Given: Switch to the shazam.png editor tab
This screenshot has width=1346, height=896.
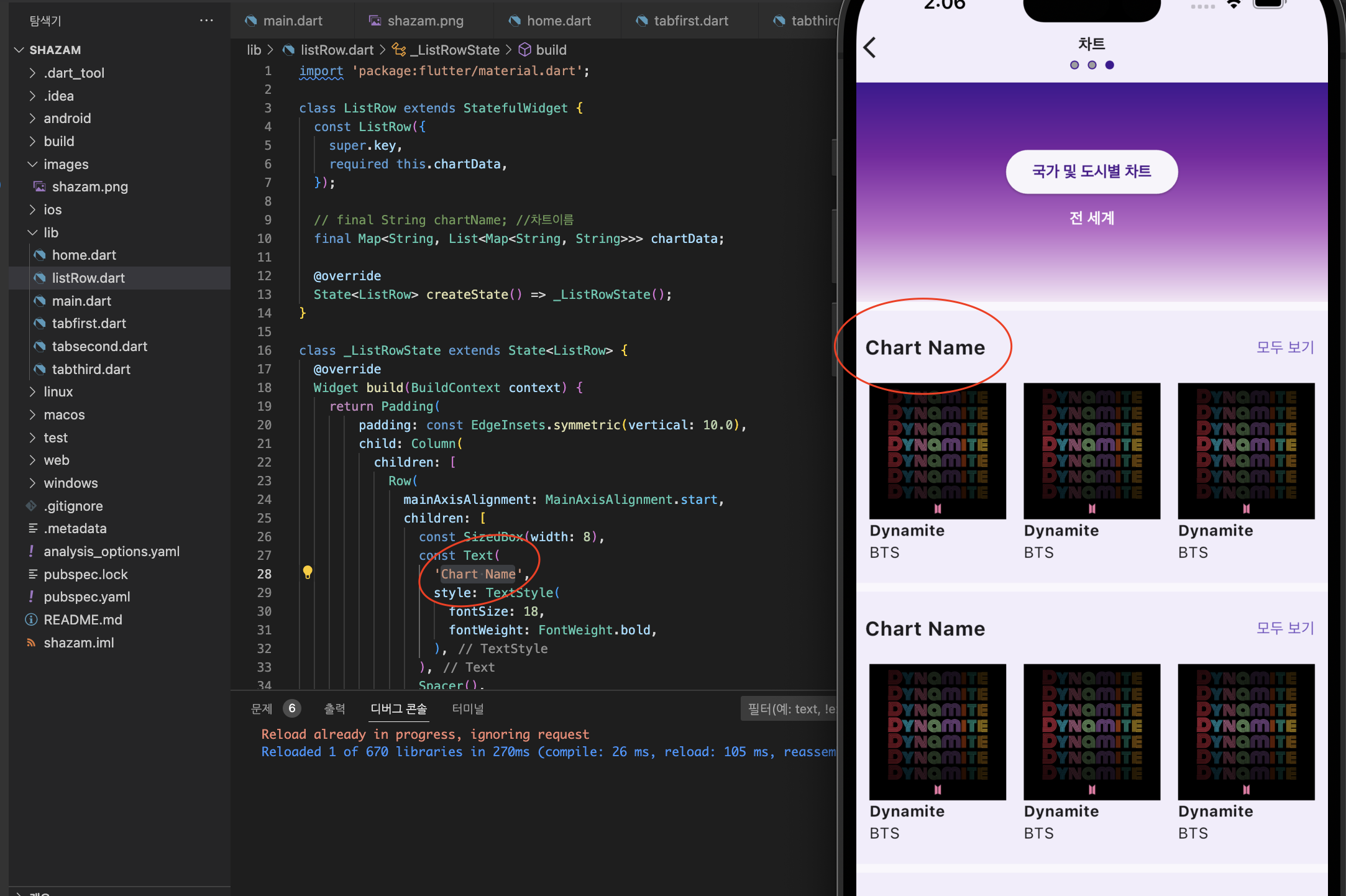Looking at the screenshot, I should [x=424, y=21].
